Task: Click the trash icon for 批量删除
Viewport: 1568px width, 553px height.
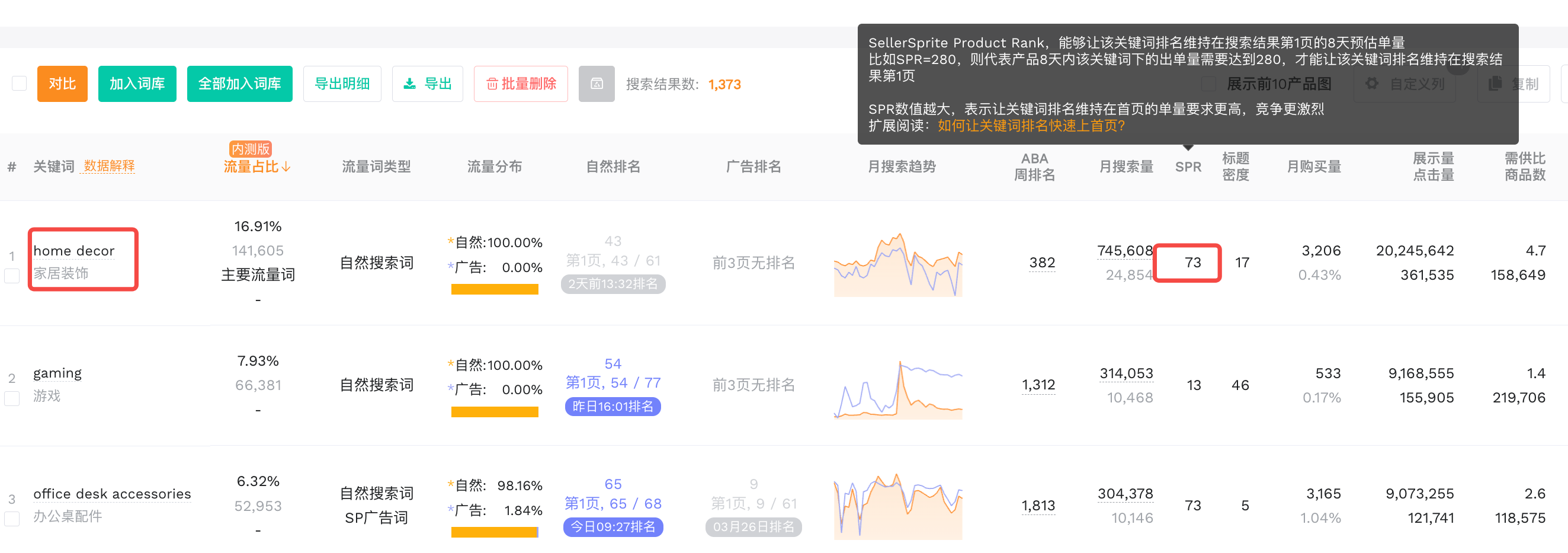Action: coord(491,84)
